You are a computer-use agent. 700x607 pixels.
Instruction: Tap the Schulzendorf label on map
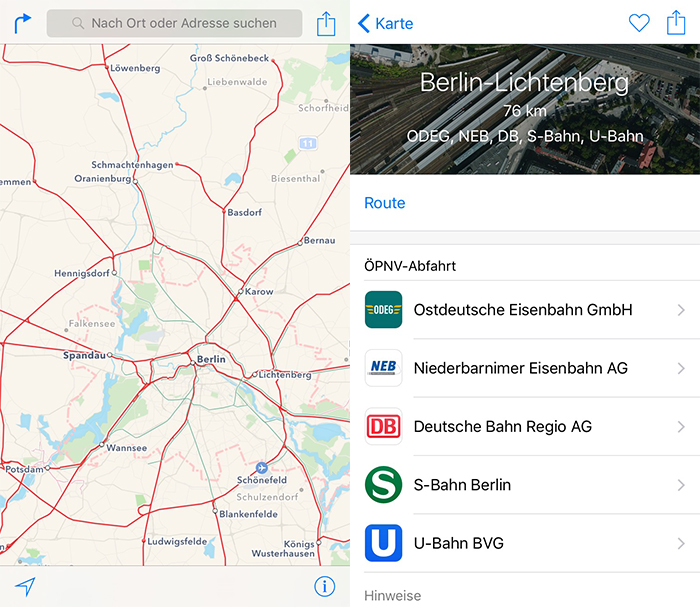pos(267,497)
